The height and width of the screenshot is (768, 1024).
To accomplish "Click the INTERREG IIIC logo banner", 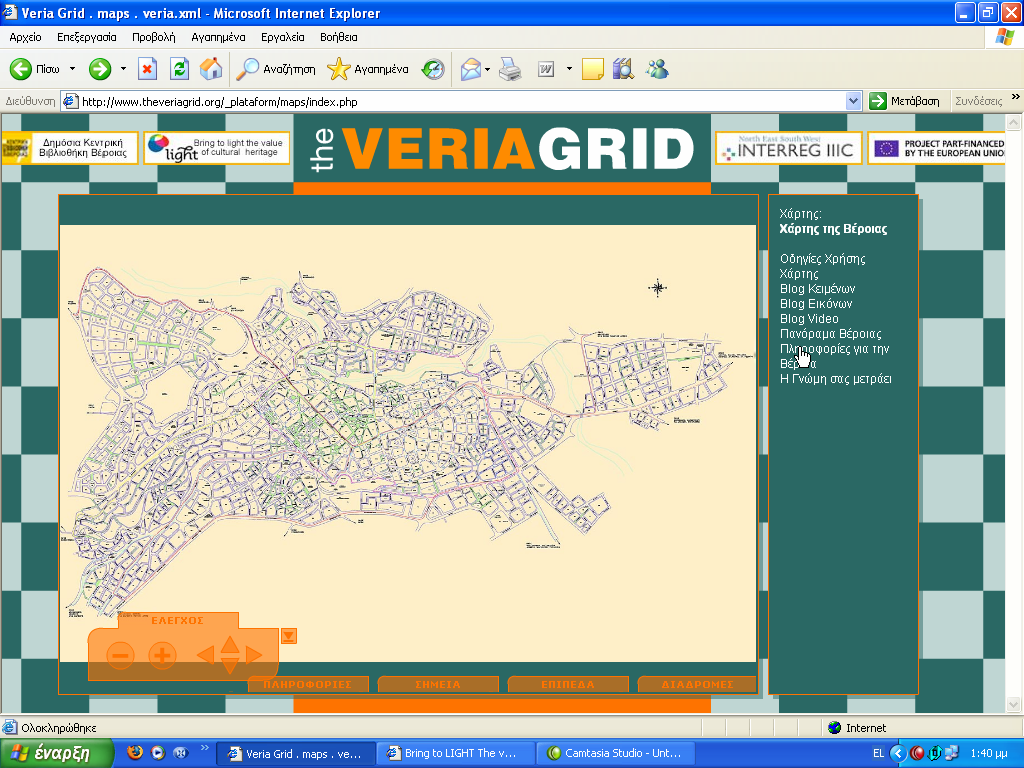I will click(x=789, y=148).
